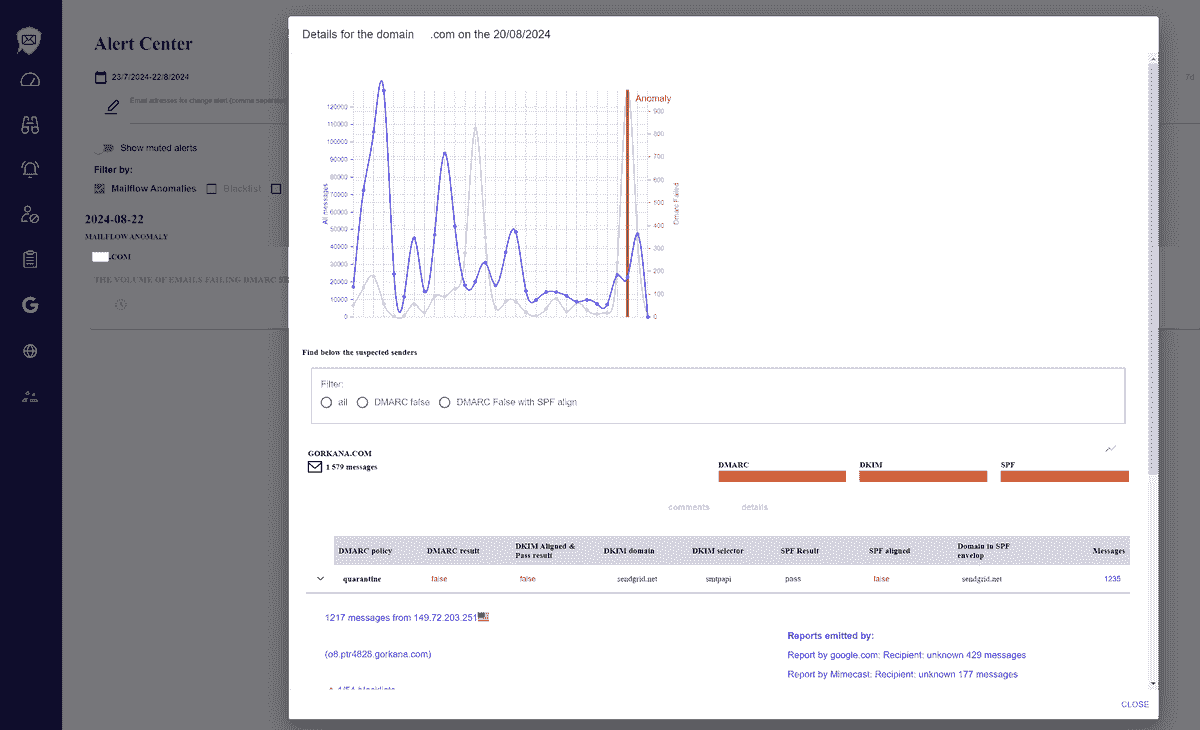Click the 'DKIM selector' column header
Viewport: 1200px width, 730px height.
tap(720, 551)
